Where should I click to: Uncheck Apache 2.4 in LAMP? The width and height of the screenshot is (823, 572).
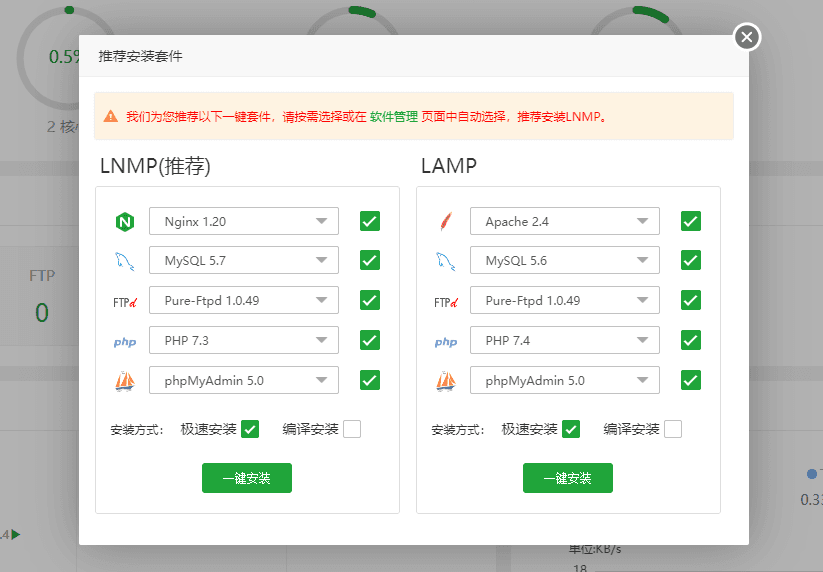[691, 221]
